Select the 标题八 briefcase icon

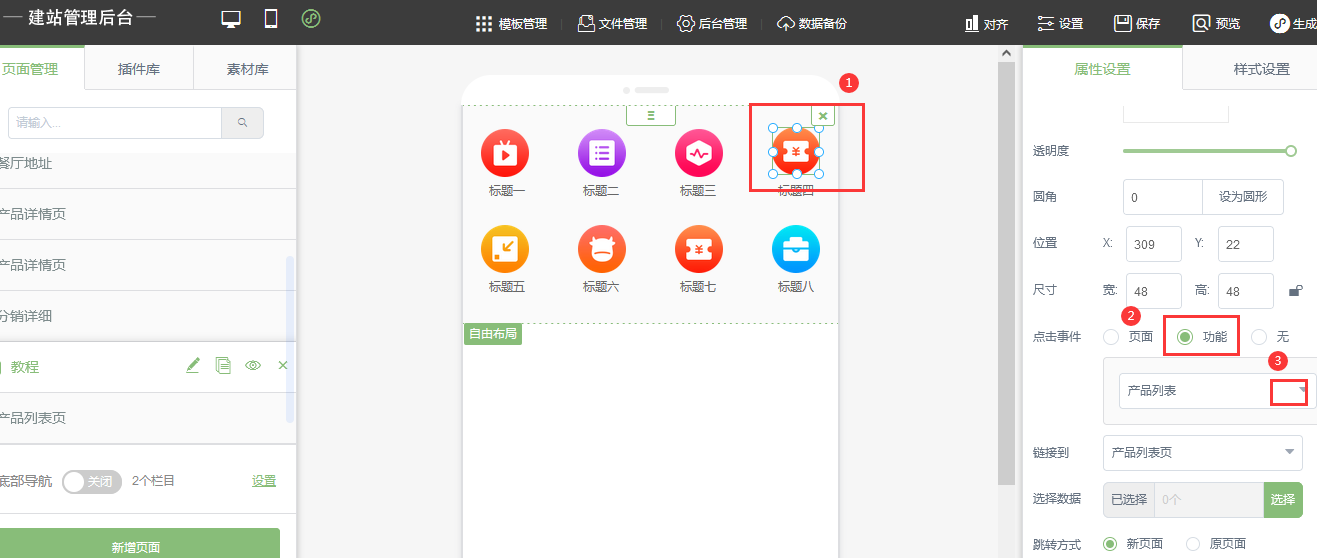tap(795, 249)
